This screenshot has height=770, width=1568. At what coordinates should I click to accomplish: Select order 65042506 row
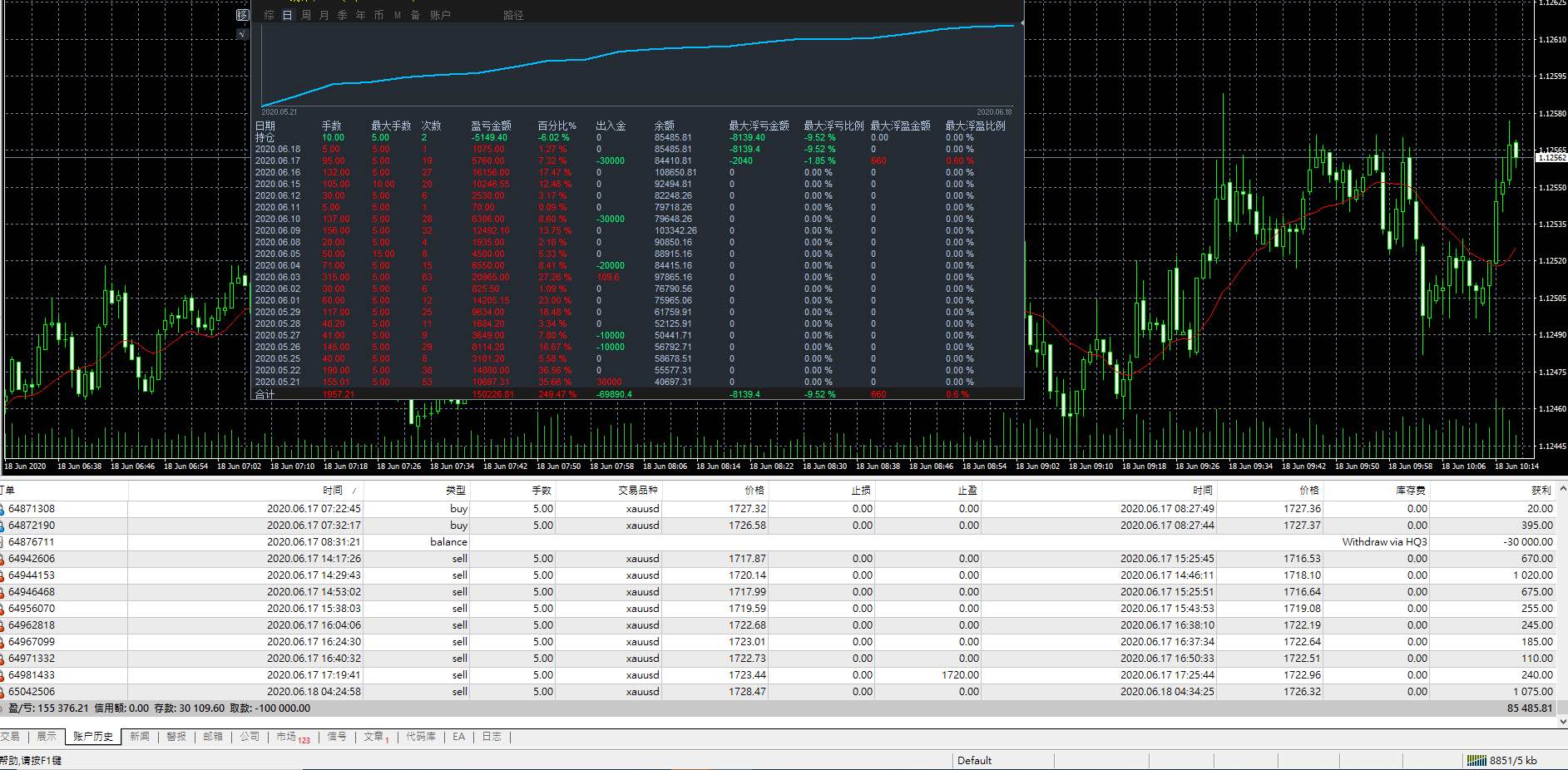coord(778,691)
